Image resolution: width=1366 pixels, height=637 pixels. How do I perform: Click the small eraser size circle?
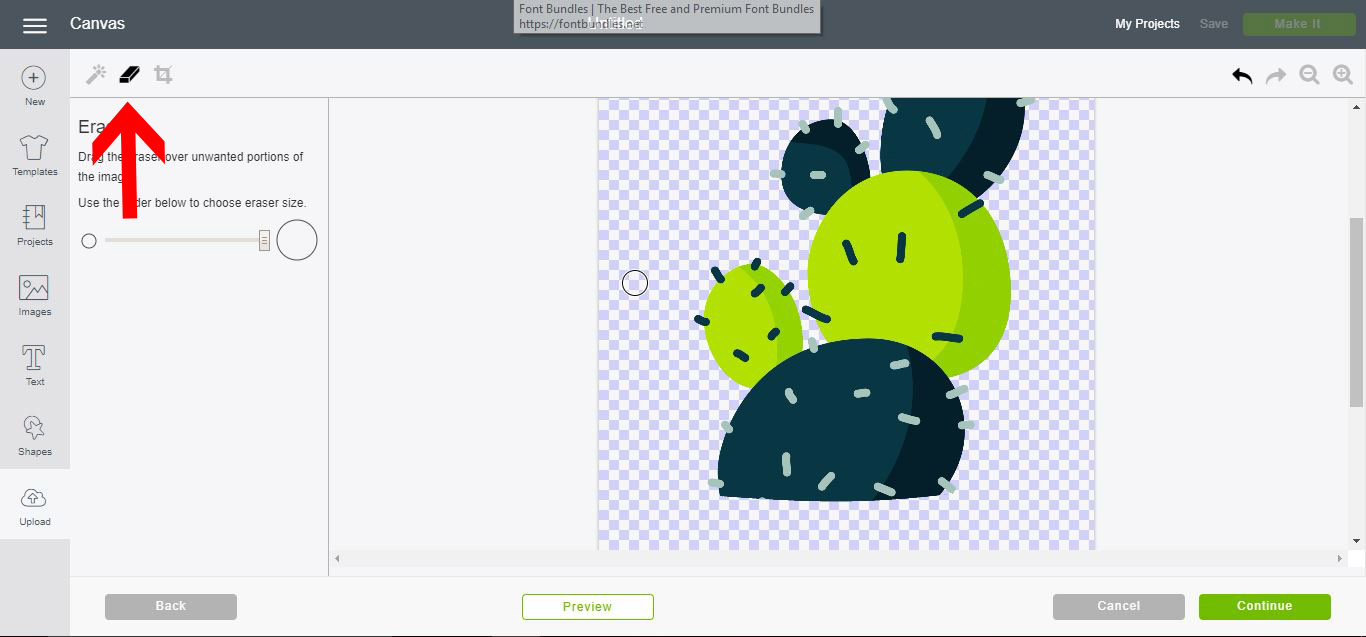coord(89,241)
